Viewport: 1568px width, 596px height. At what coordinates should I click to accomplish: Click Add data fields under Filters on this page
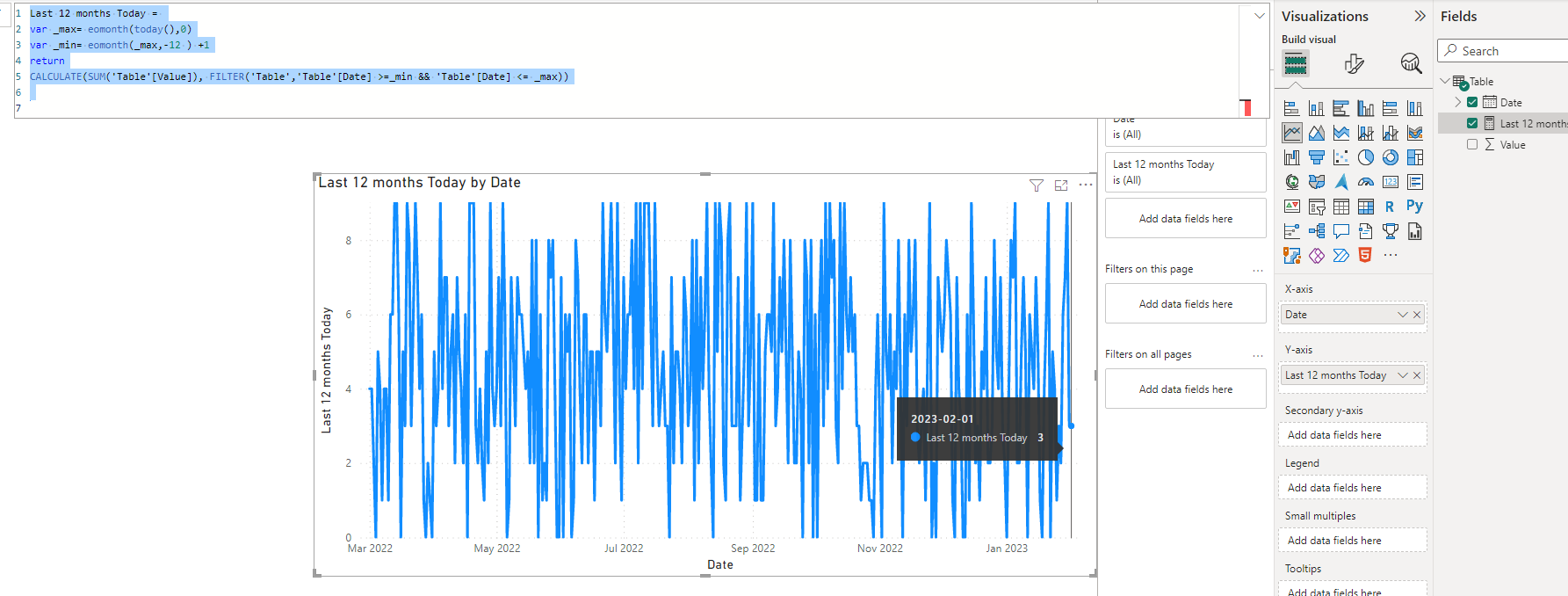click(x=1185, y=304)
